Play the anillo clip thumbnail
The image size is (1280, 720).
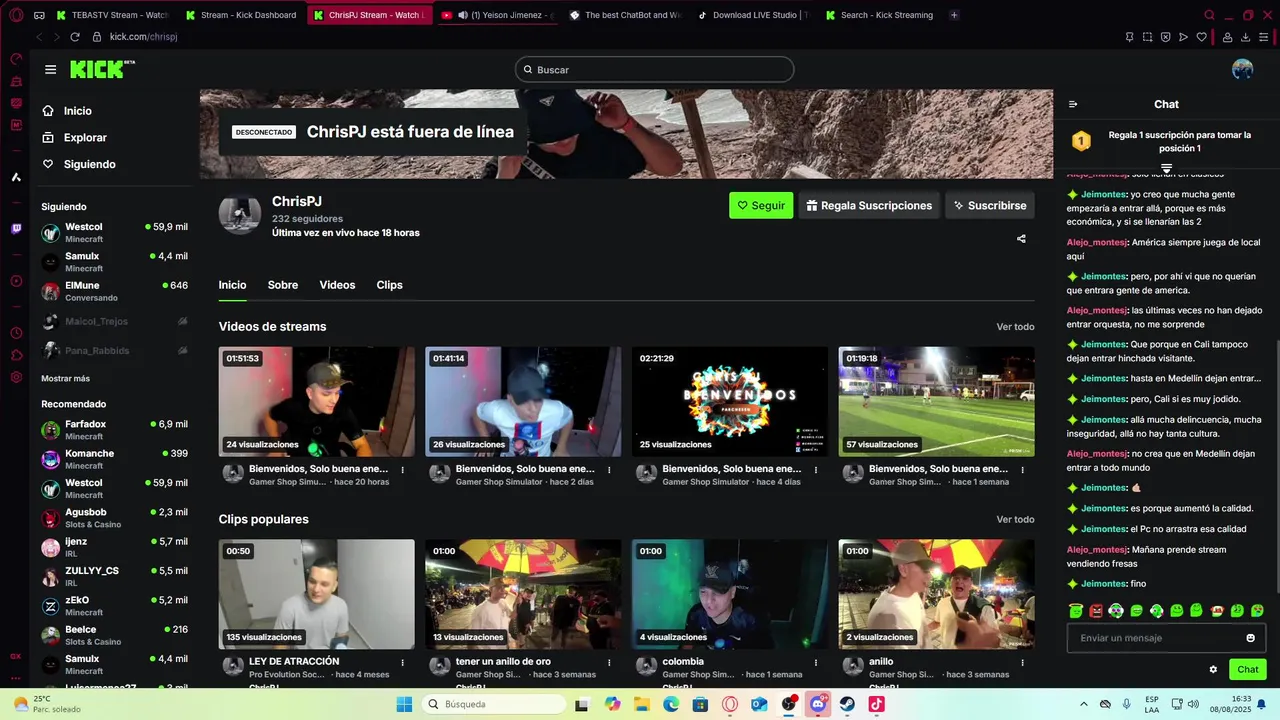[x=936, y=595]
